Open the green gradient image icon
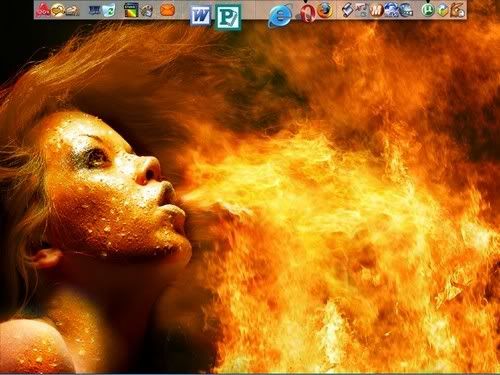Image resolution: width=500 pixels, height=375 pixels. coord(131,10)
